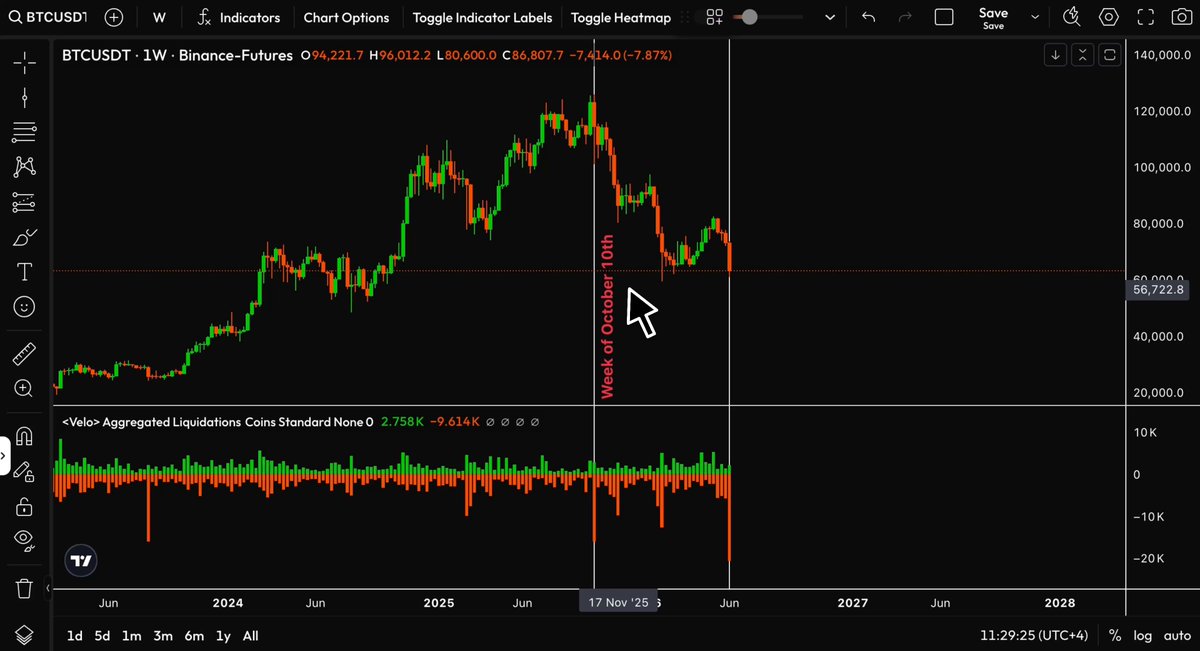Toggle percent scale % button
This screenshot has height=651, width=1200.
[x=1115, y=636]
